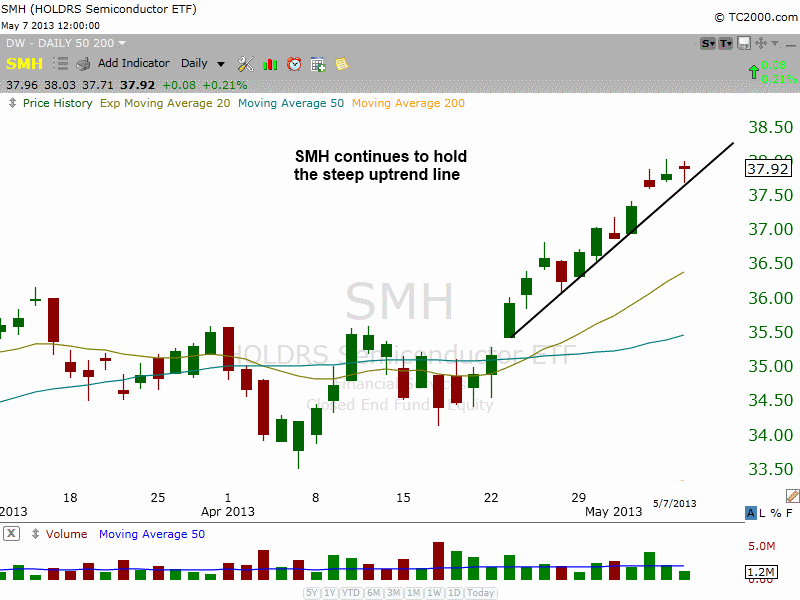Click the 37.92 current price marker box

768,169
